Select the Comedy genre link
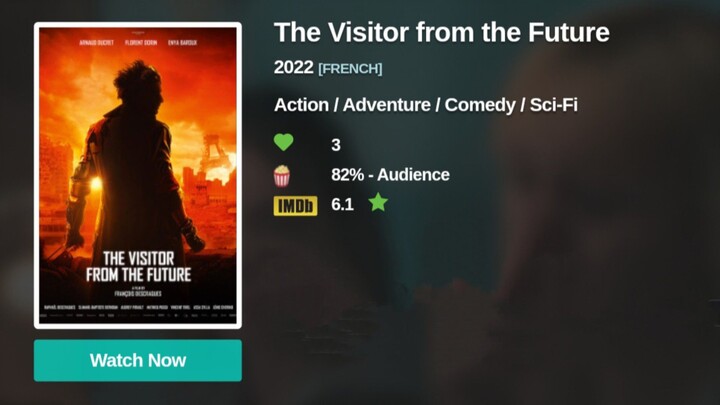The width and height of the screenshot is (720, 405). pos(478,105)
